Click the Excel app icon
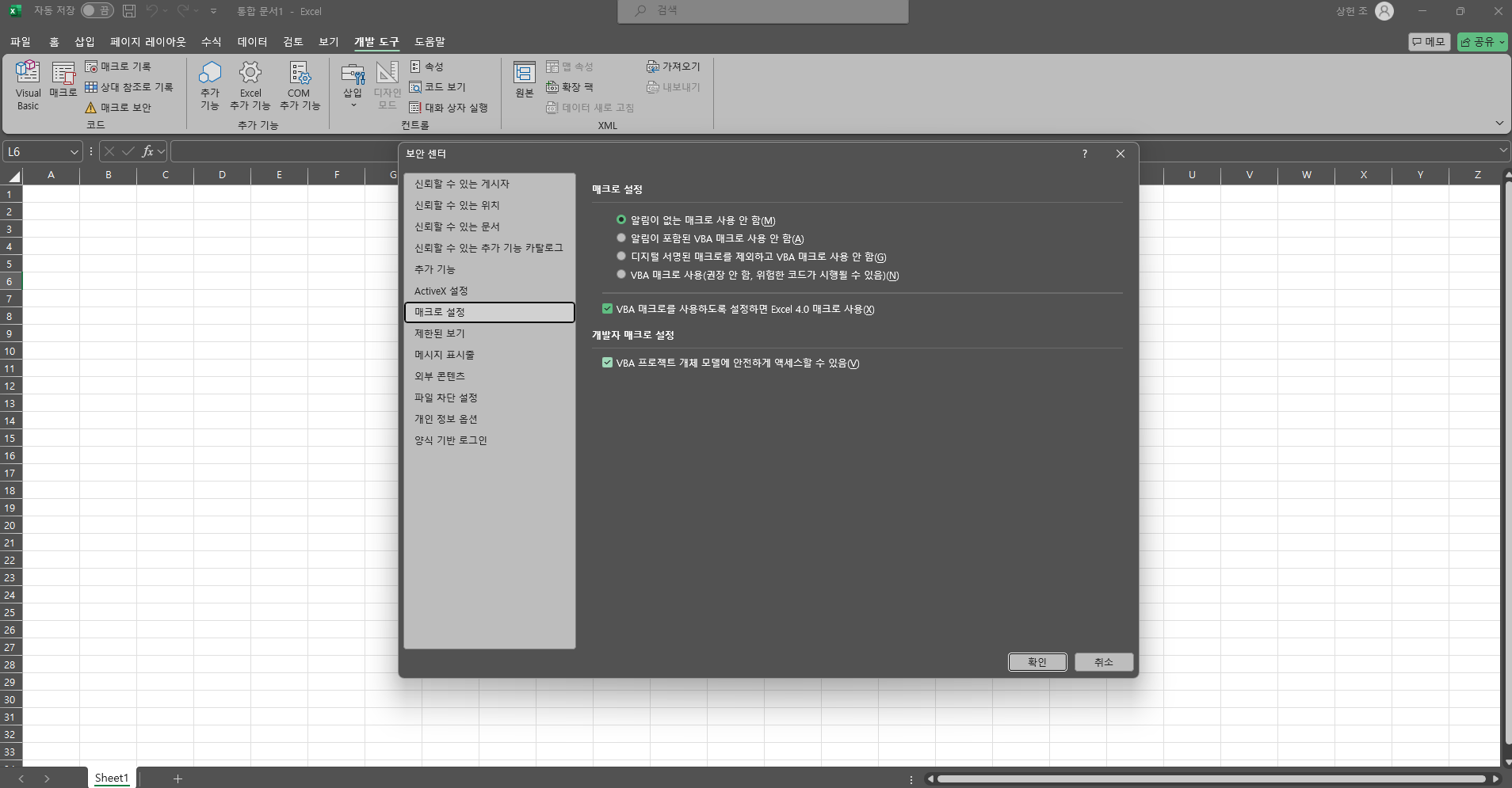The width and height of the screenshot is (1512, 788). 15,11
